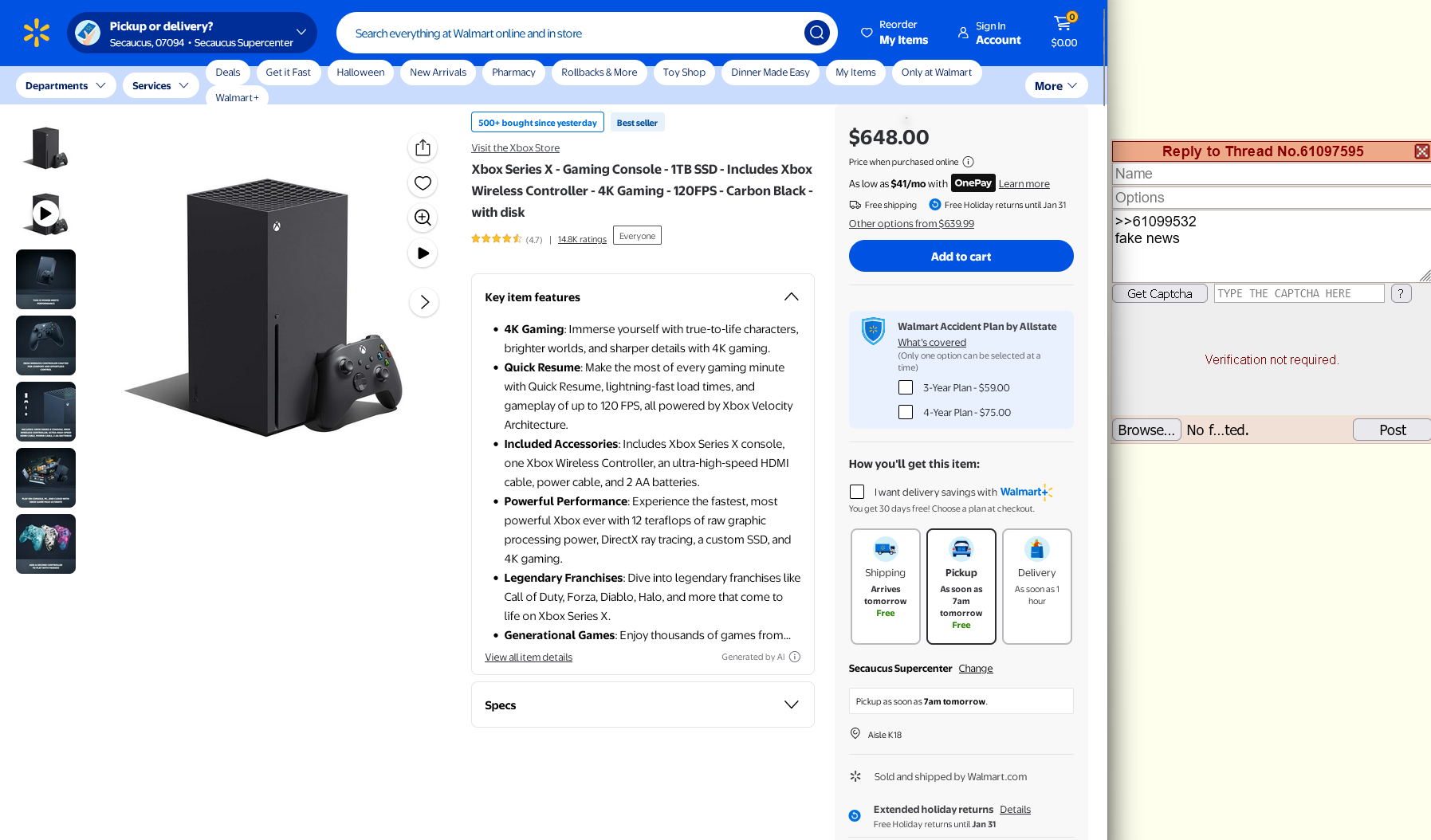Check the 4-Year Plan checkbox
This screenshot has width=1431, height=840.
point(906,412)
